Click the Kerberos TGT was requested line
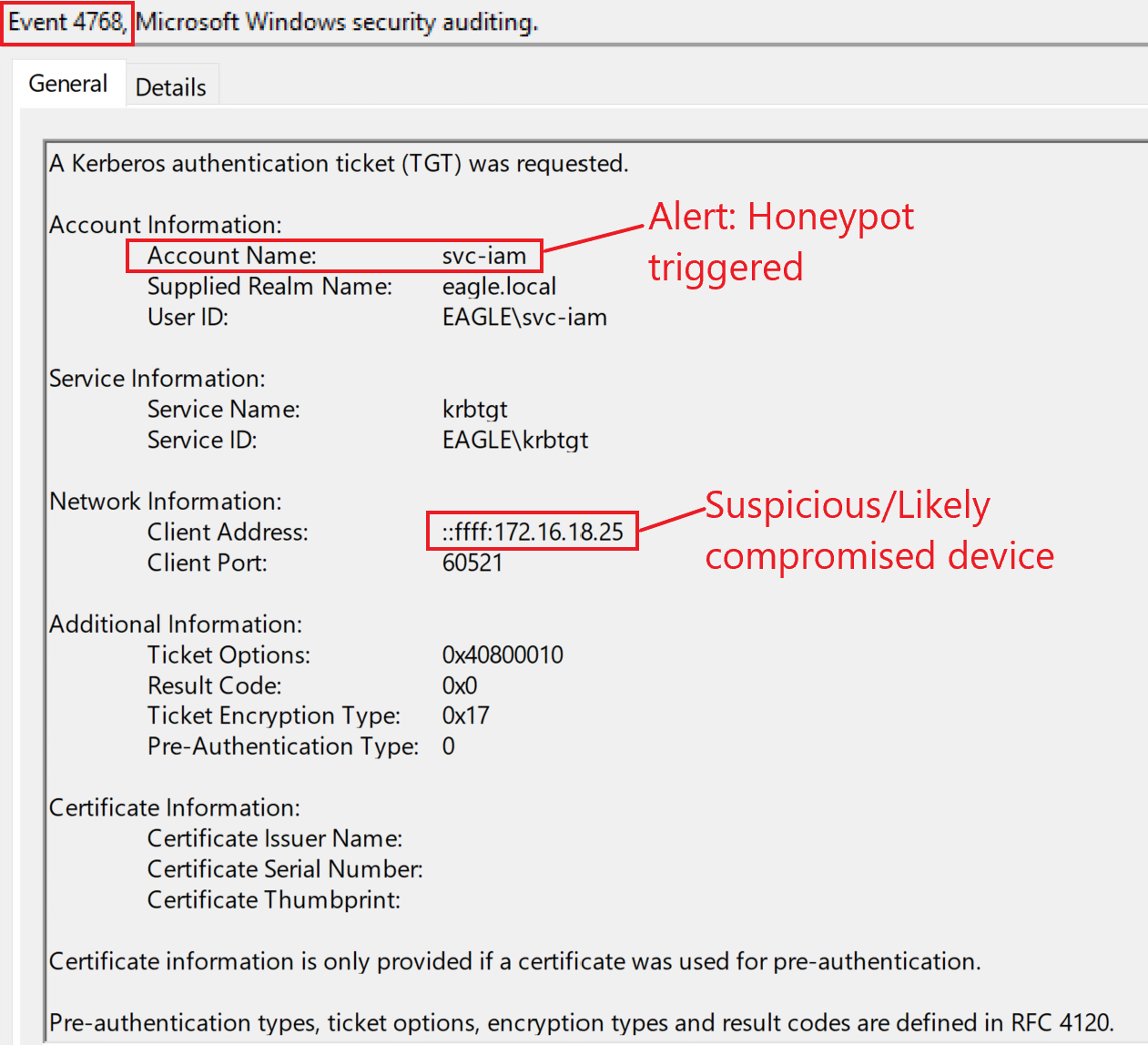 coord(339,164)
